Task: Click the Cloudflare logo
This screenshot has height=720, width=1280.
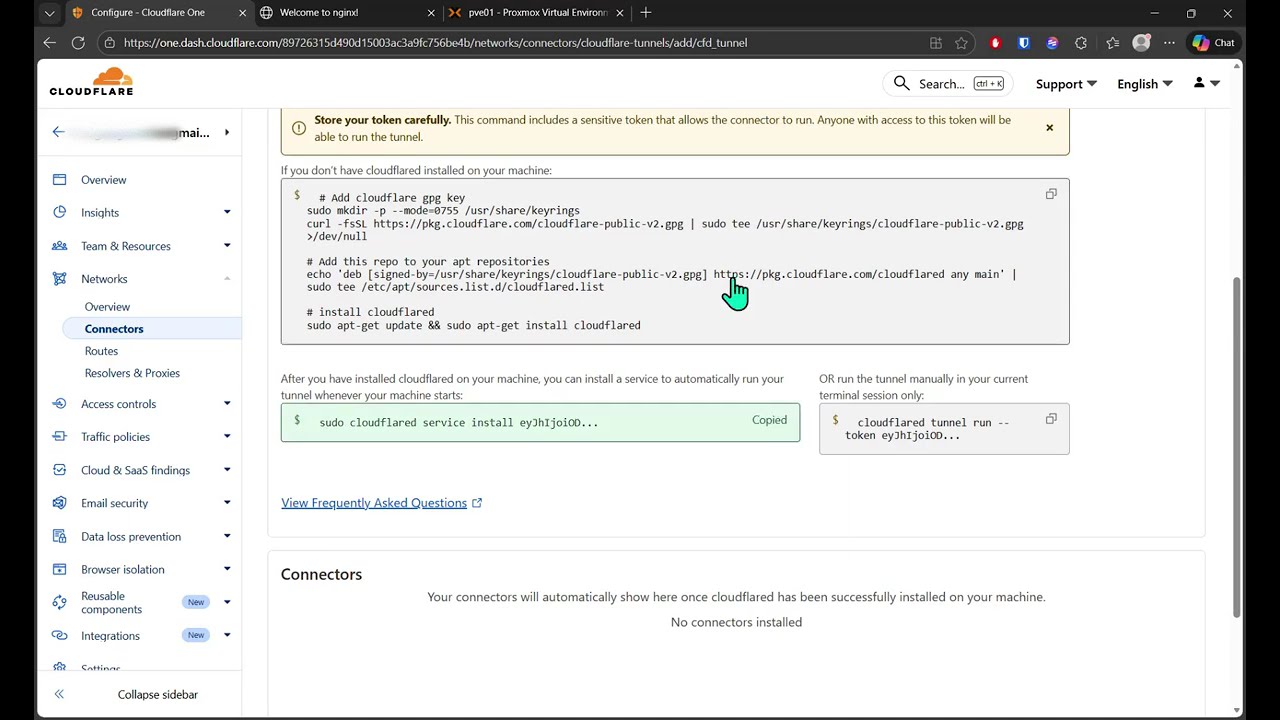Action: coord(91,82)
